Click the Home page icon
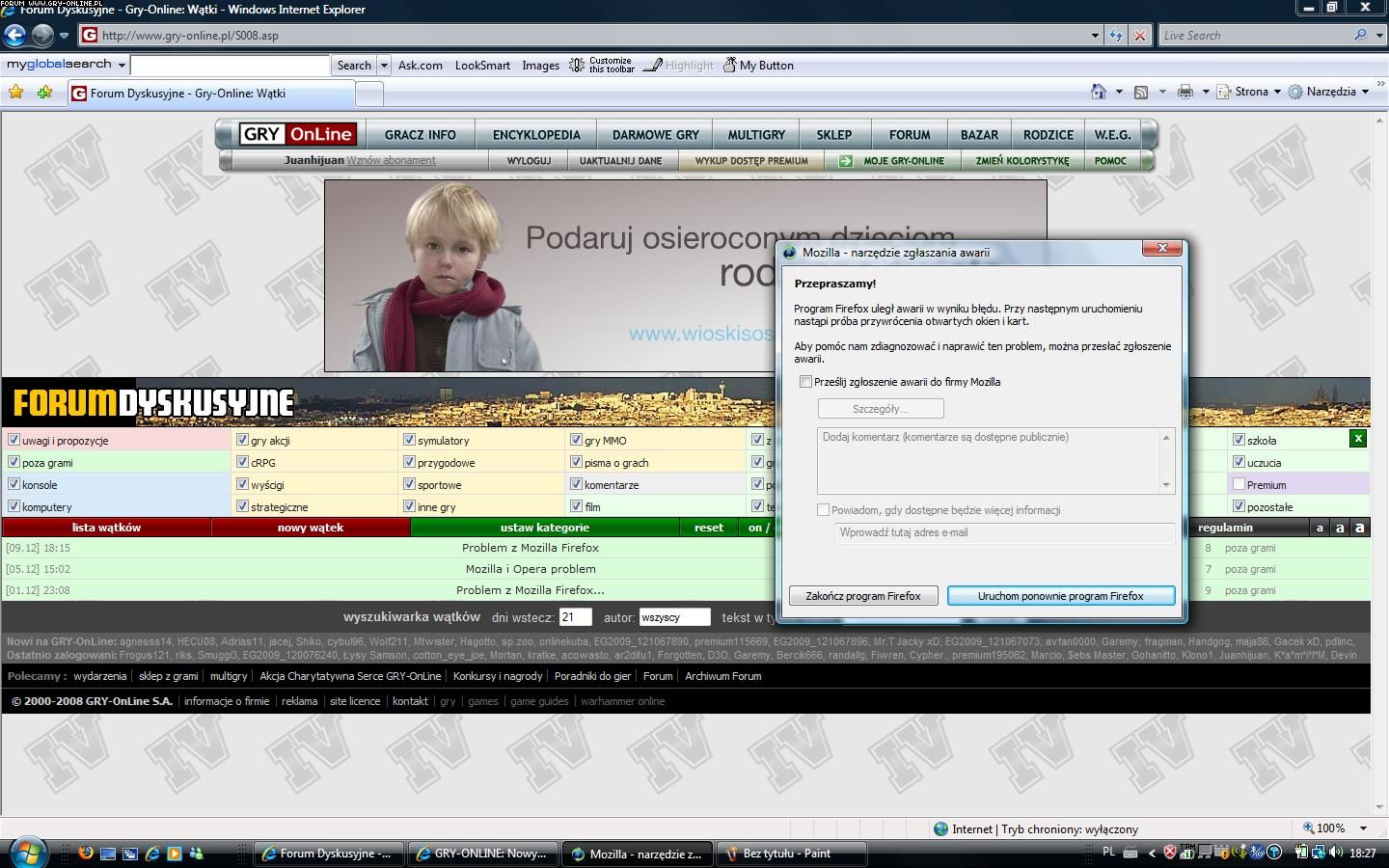 (x=1098, y=92)
